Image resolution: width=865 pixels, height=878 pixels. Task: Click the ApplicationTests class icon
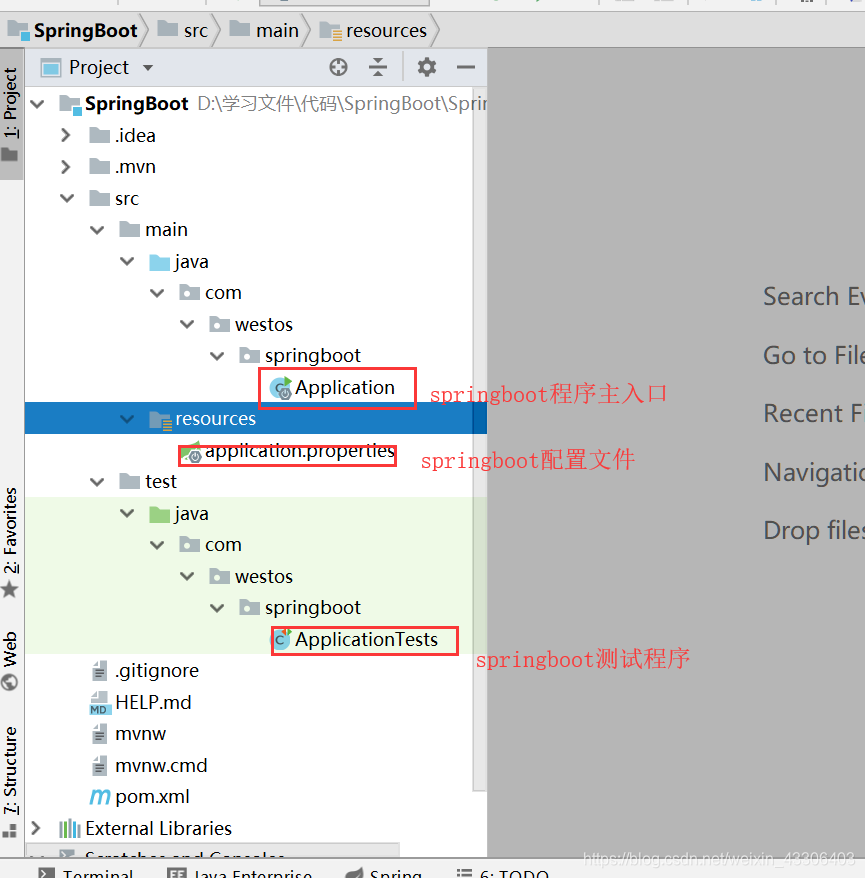pos(282,639)
